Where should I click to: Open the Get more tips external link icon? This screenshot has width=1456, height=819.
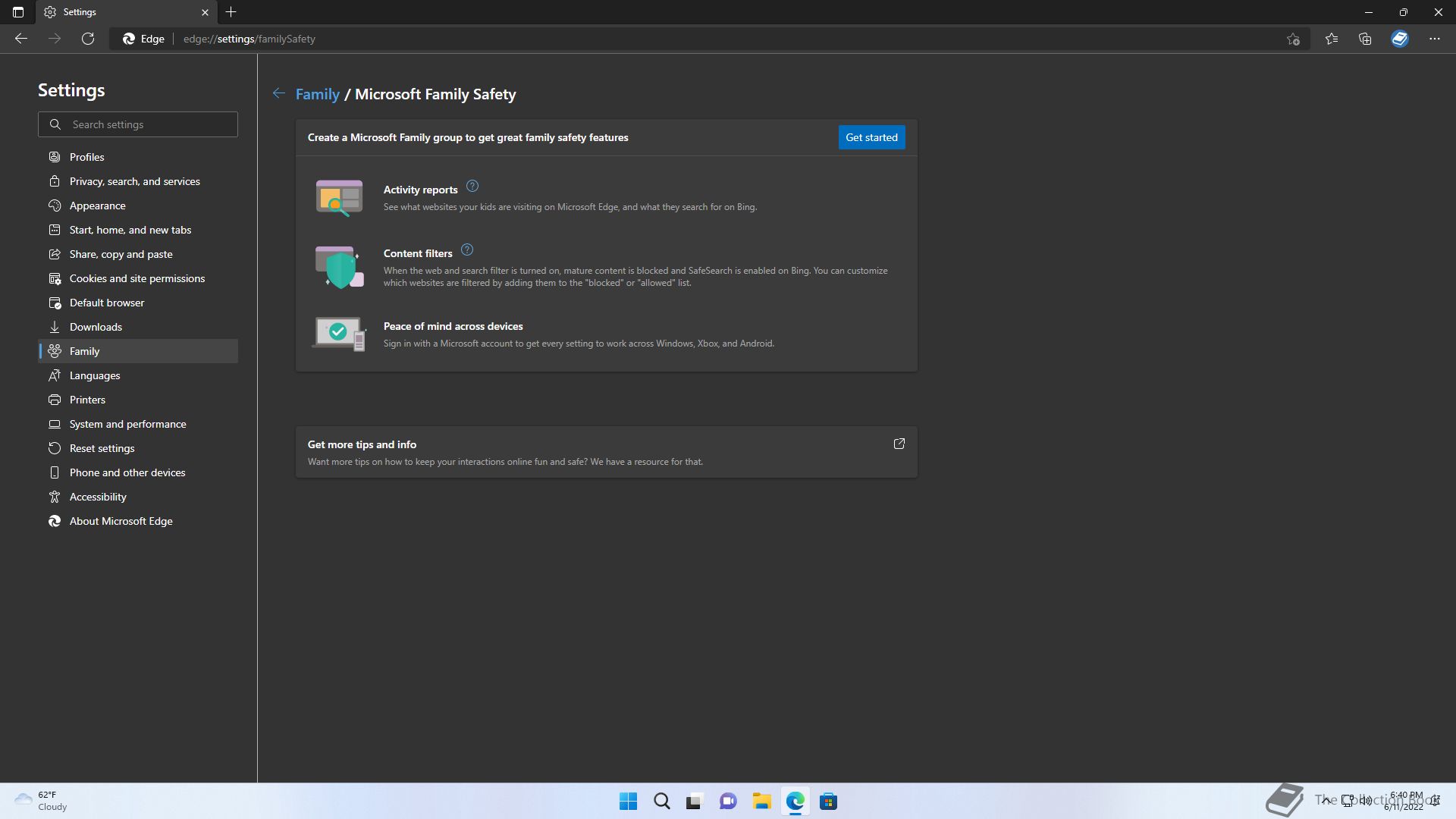(x=899, y=444)
